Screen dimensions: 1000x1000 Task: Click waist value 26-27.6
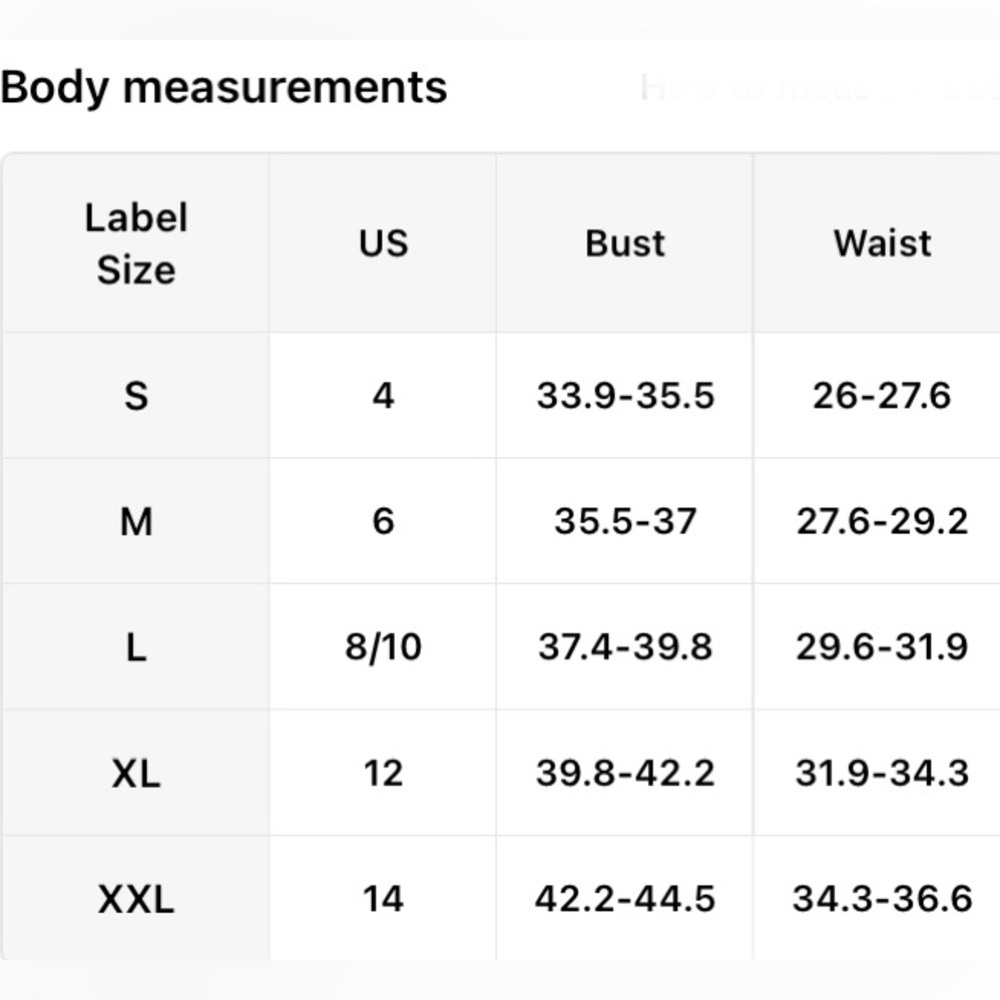point(883,396)
